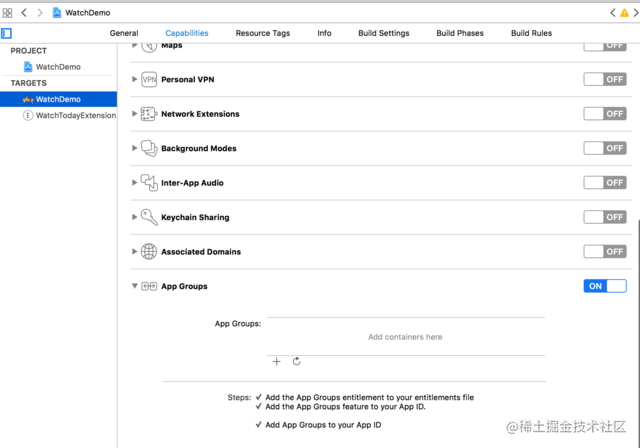Click the yellow warning triangle icon
640x448 pixels.
click(x=624, y=13)
